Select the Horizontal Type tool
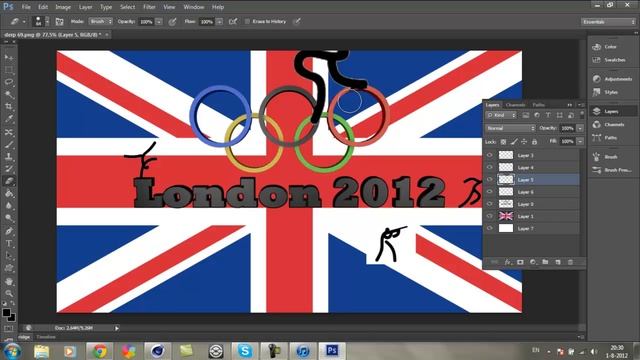Viewport: 640px width, 360px height. click(x=9, y=244)
